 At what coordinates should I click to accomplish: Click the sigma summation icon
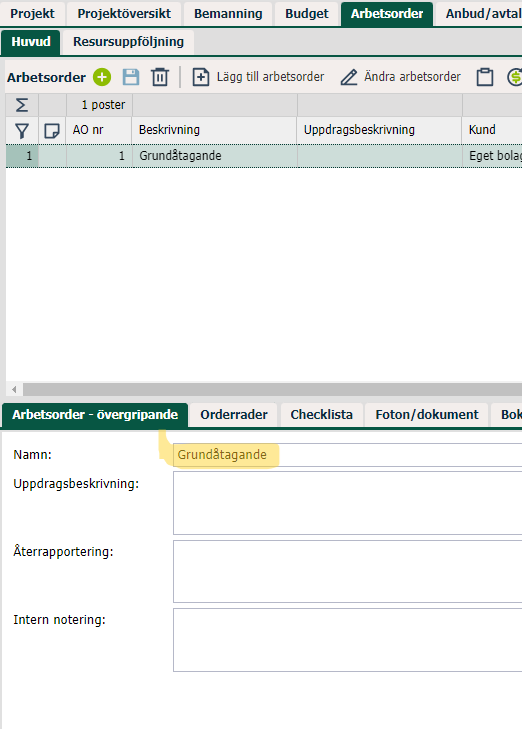pos(22,105)
